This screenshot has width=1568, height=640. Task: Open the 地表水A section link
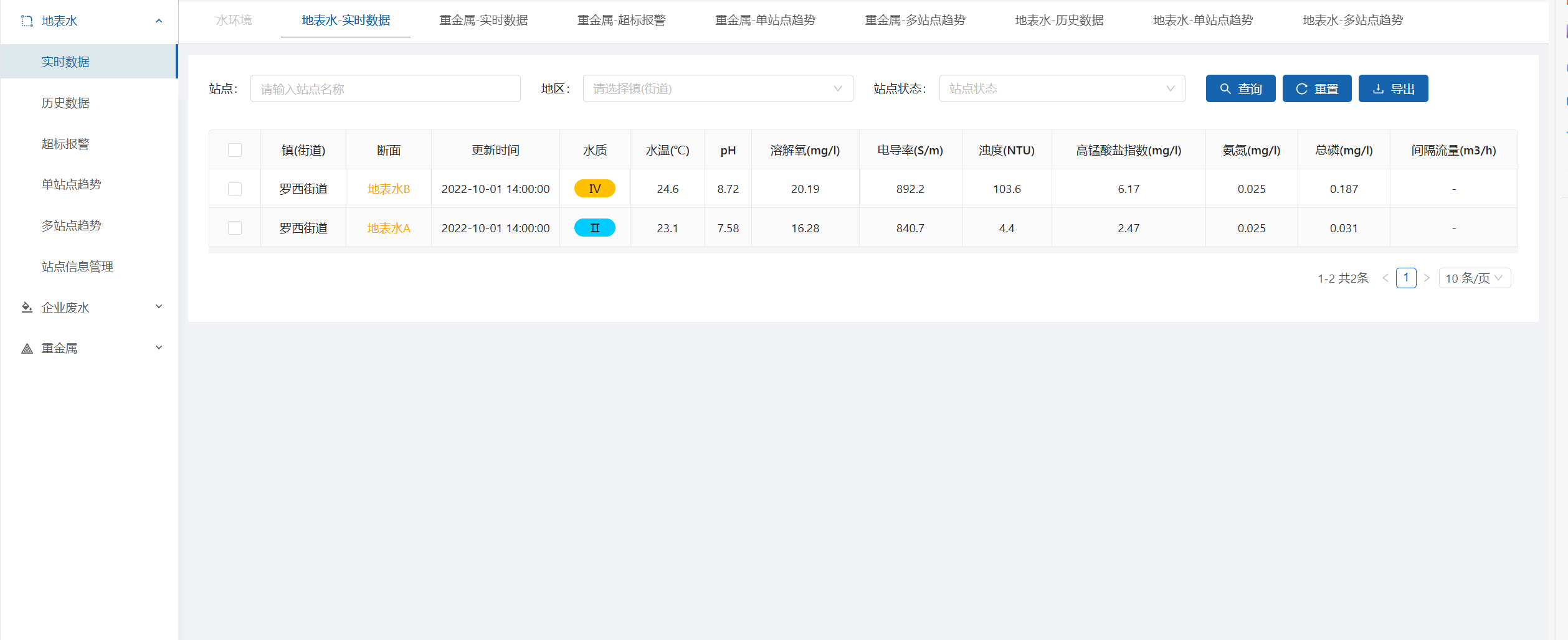click(x=389, y=228)
